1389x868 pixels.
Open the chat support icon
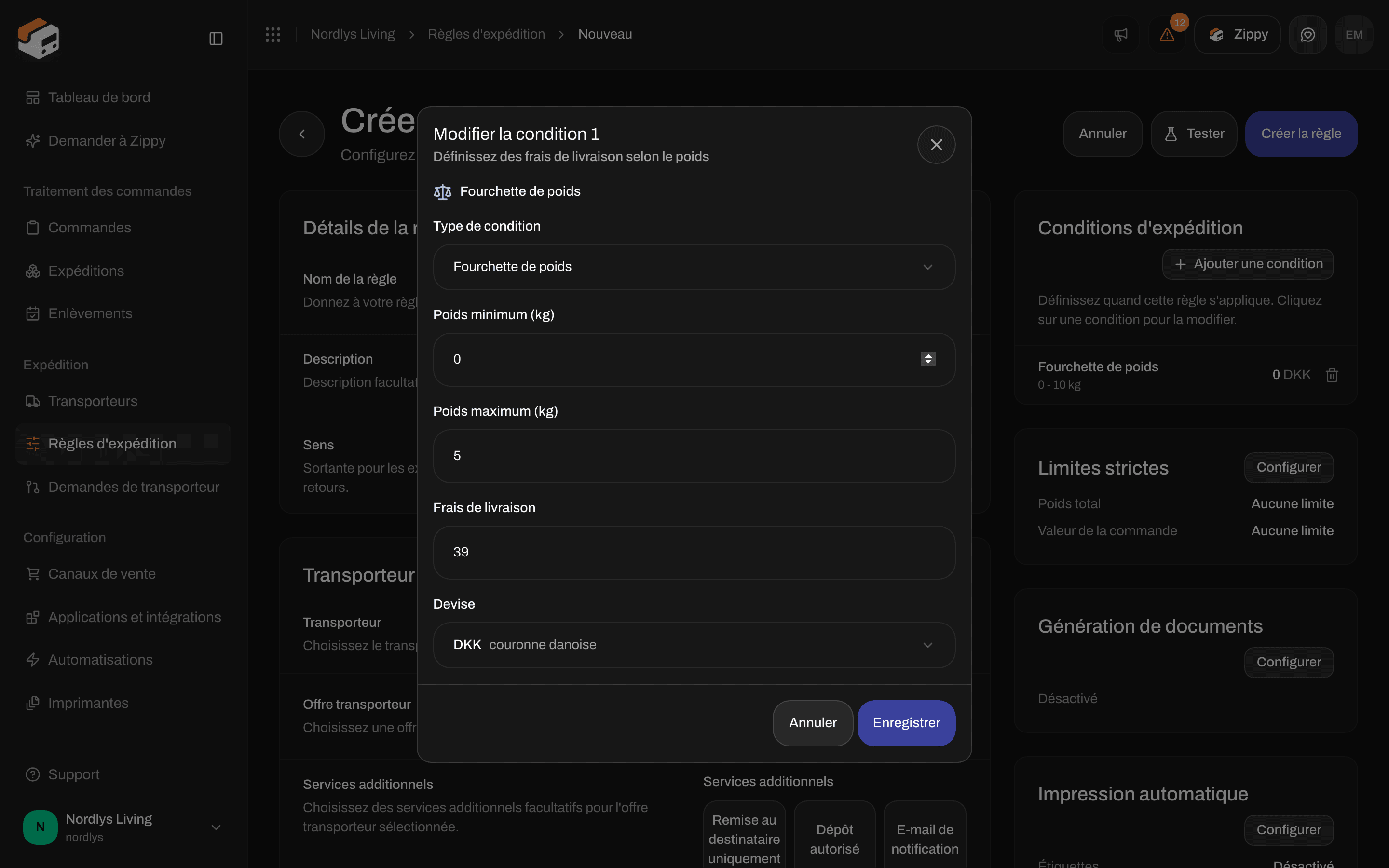click(x=1307, y=35)
